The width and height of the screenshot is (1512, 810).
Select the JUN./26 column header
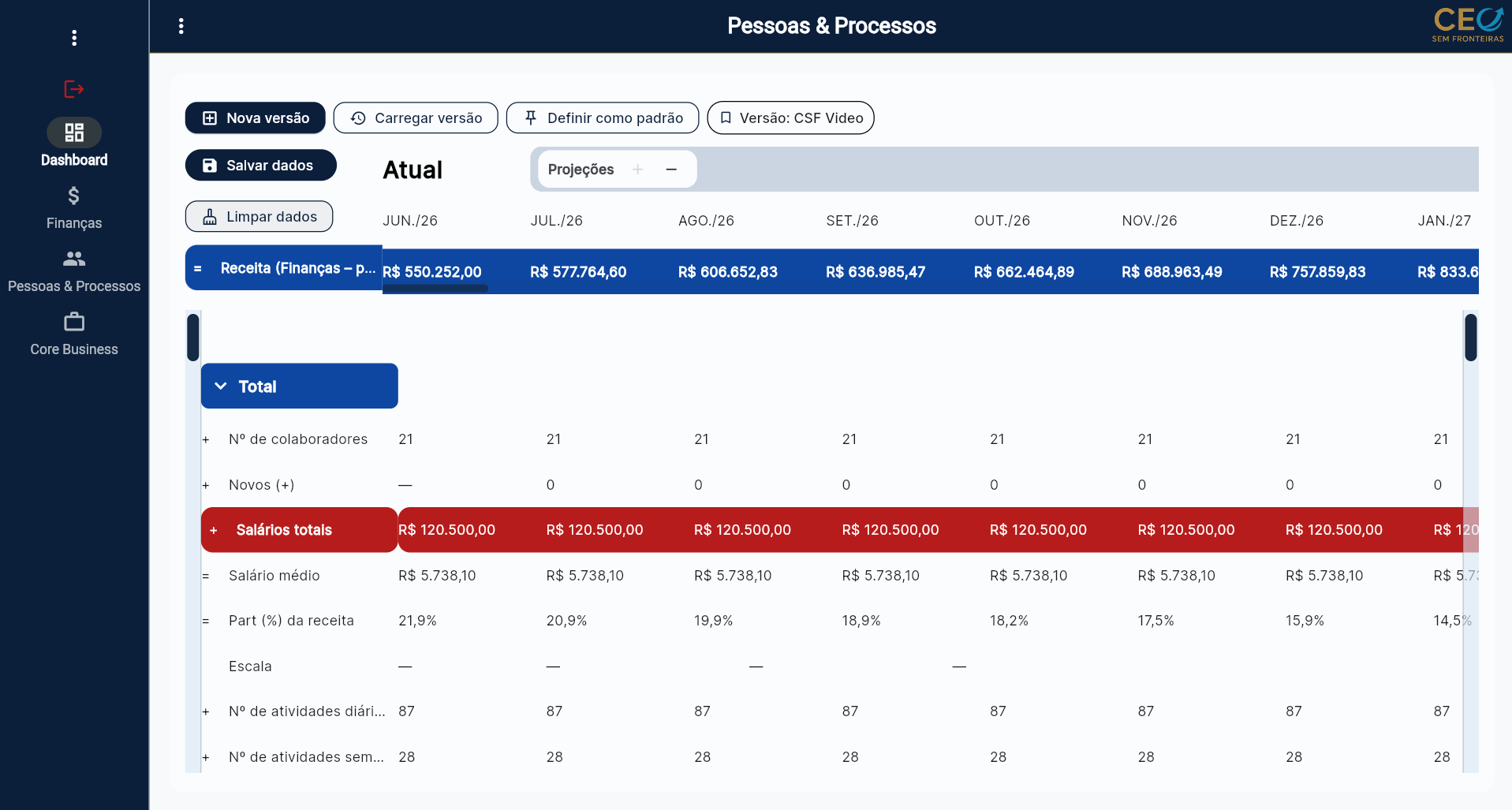click(410, 221)
